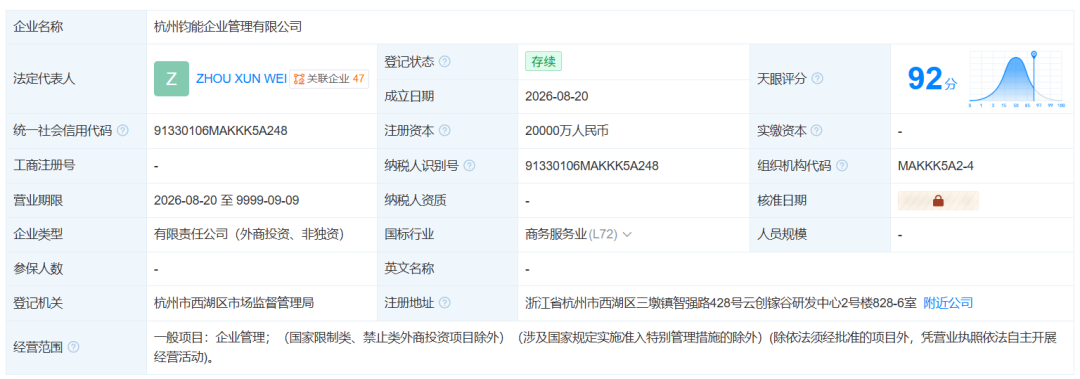Click help icon next to 登记状态
Viewport: 1080px width, 379px height.
click(445, 61)
